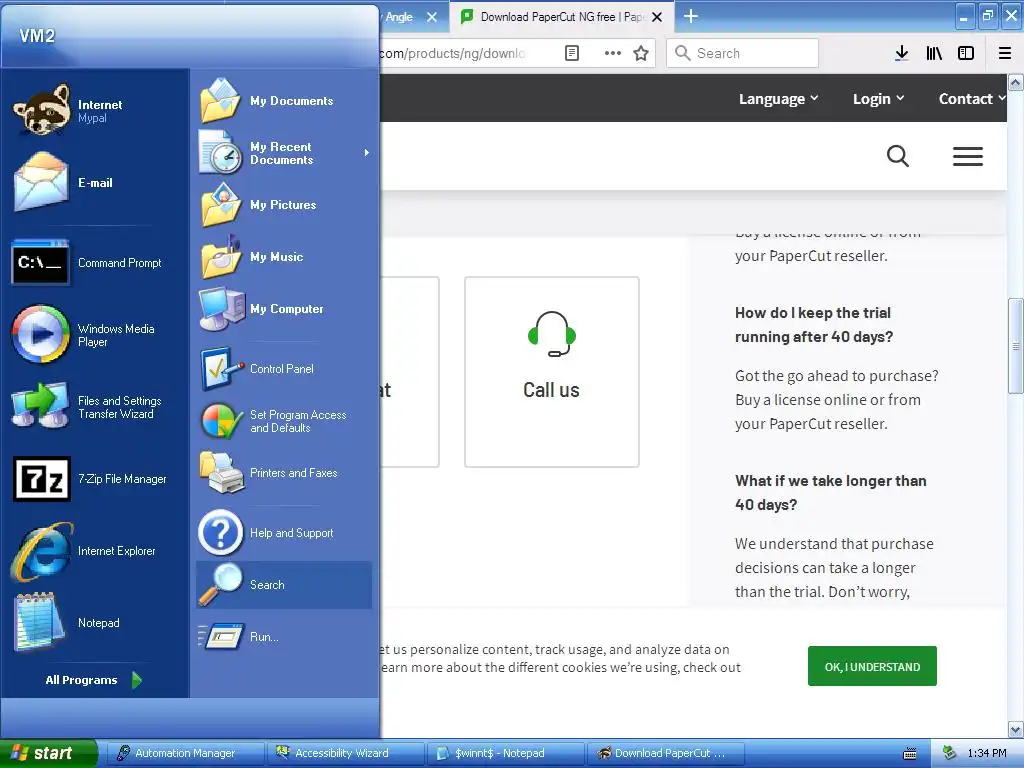Open Files and Settings Transfer Wizard

point(95,407)
